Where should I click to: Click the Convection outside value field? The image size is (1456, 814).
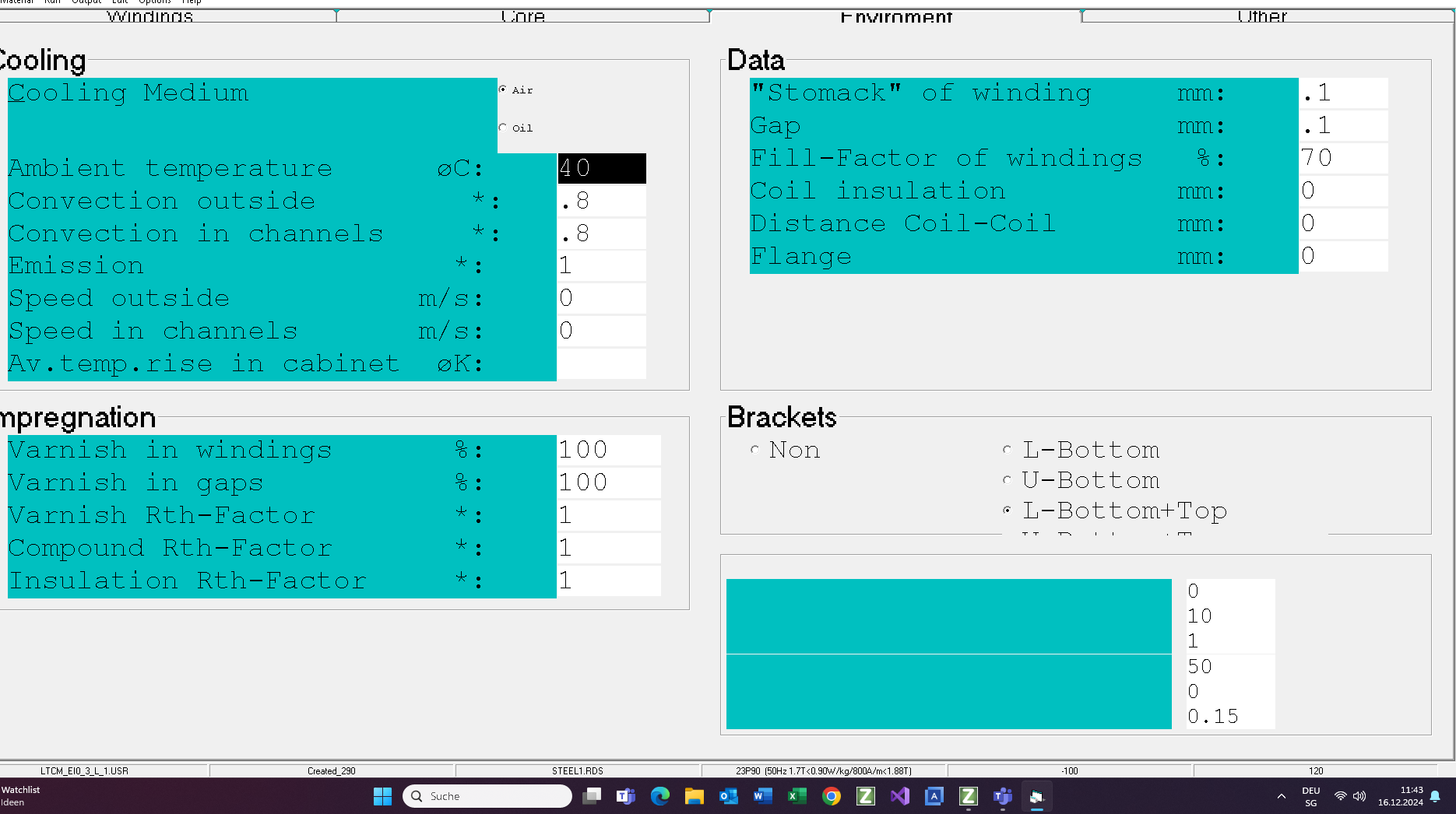pos(602,201)
